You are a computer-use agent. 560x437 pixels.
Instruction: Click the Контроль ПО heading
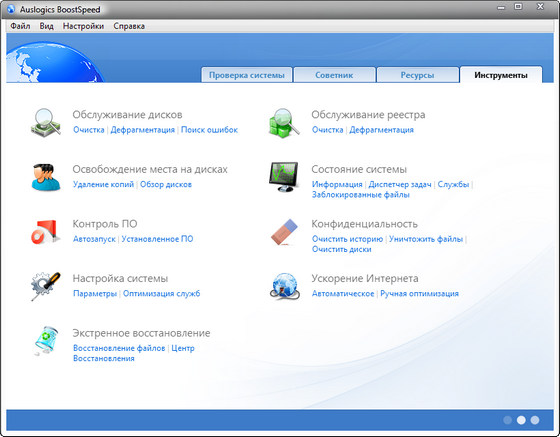tap(105, 224)
